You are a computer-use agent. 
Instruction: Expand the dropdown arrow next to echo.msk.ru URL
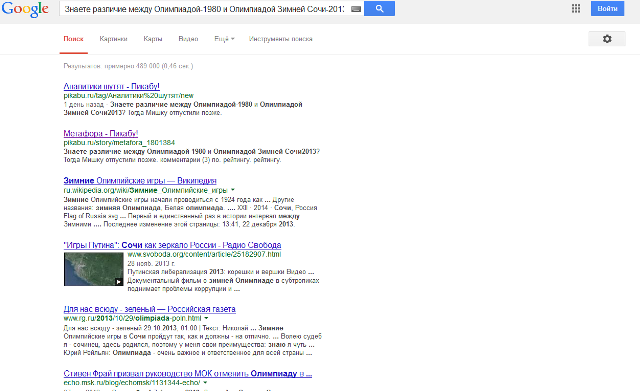(205, 382)
